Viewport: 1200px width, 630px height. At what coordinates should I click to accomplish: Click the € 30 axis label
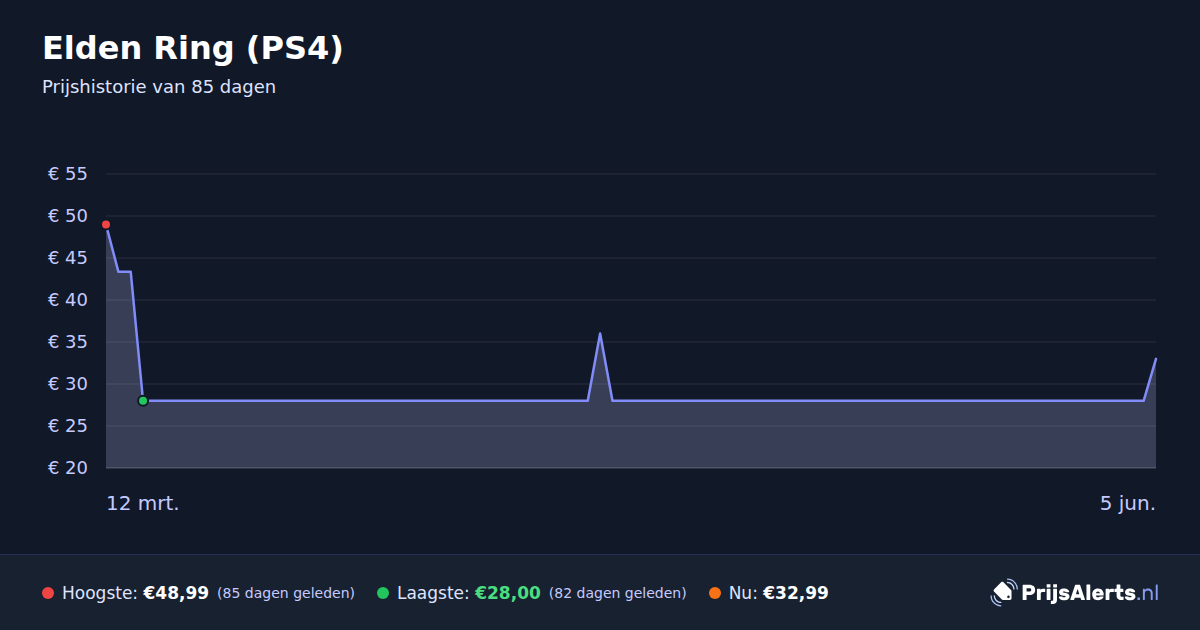tap(68, 384)
